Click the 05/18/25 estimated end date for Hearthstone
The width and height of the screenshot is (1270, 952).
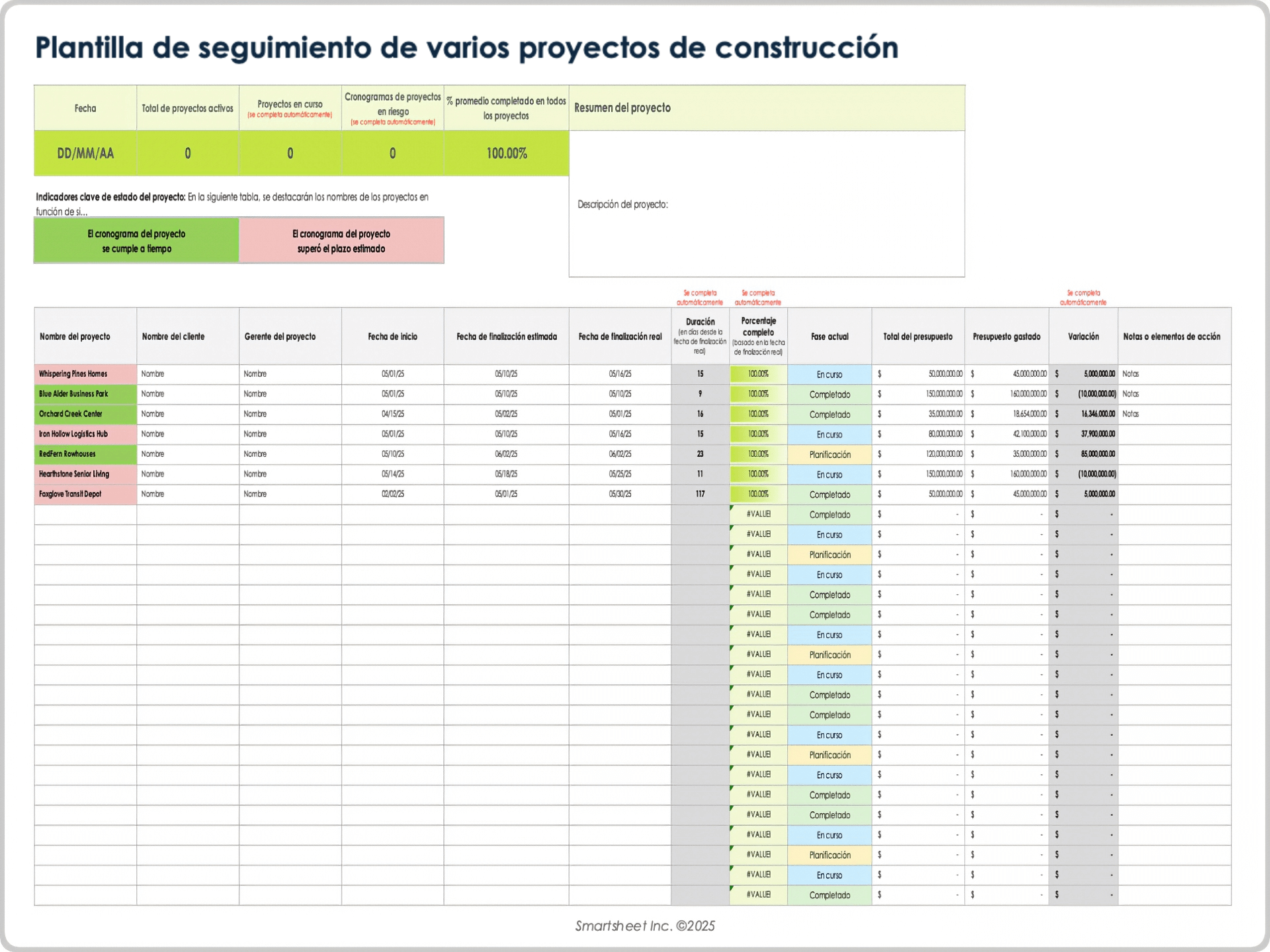pyautogui.click(x=507, y=474)
